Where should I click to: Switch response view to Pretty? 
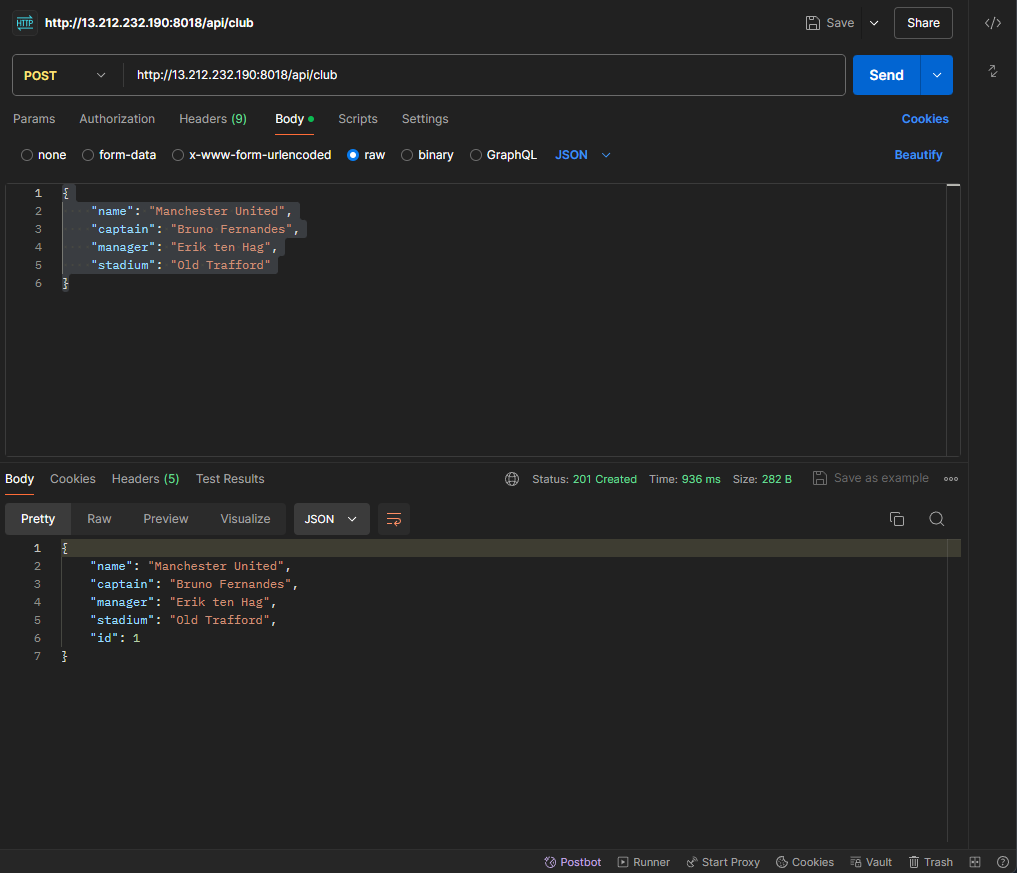click(38, 519)
